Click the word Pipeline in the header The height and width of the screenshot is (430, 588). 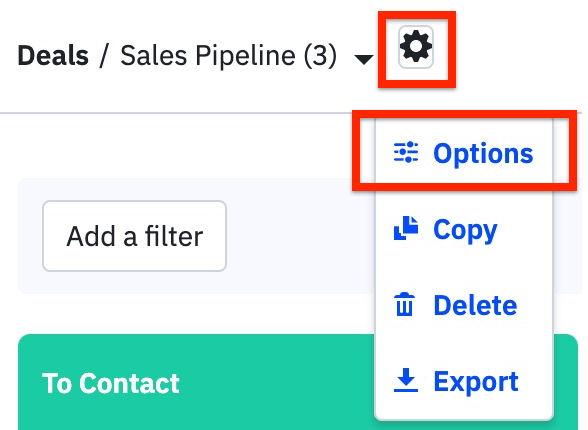(245, 56)
